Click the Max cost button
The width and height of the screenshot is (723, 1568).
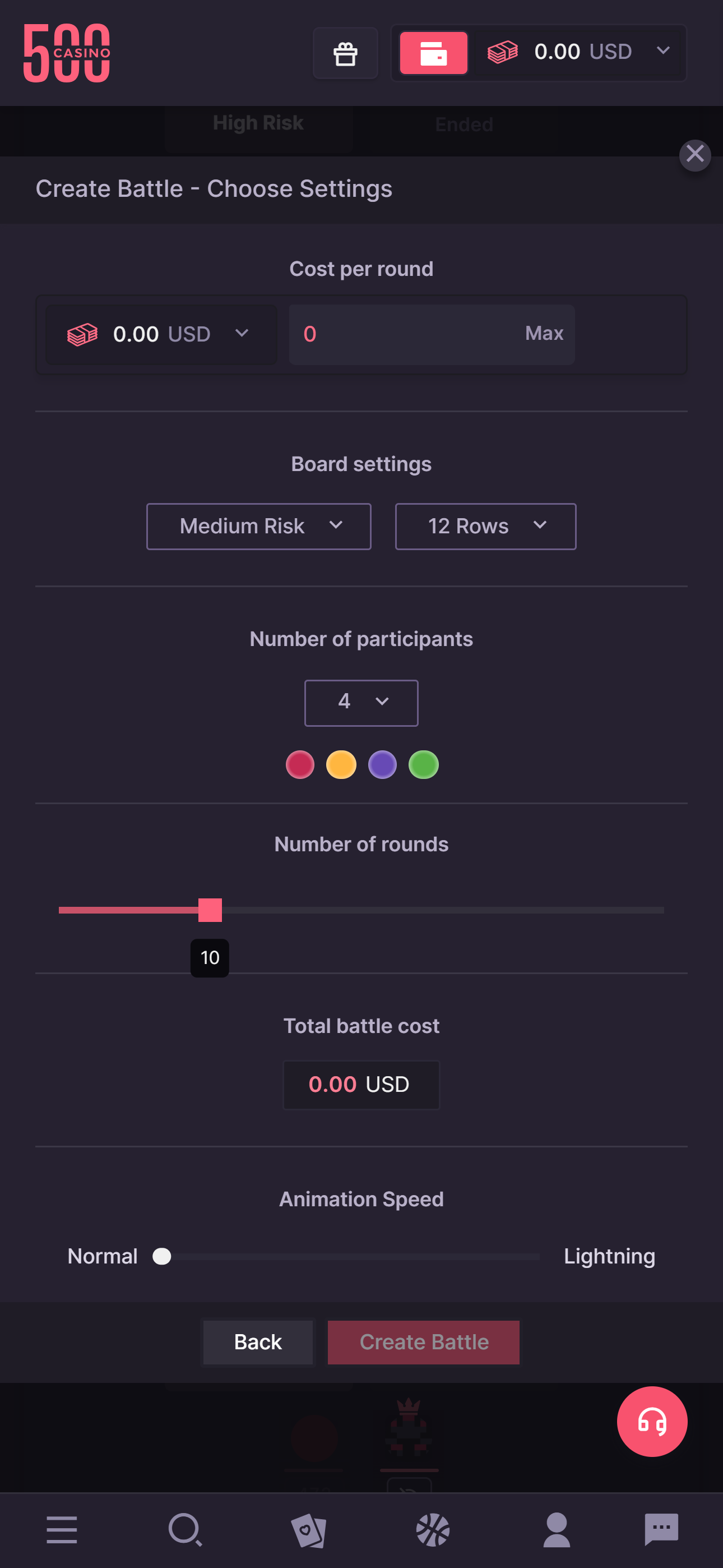tap(544, 334)
